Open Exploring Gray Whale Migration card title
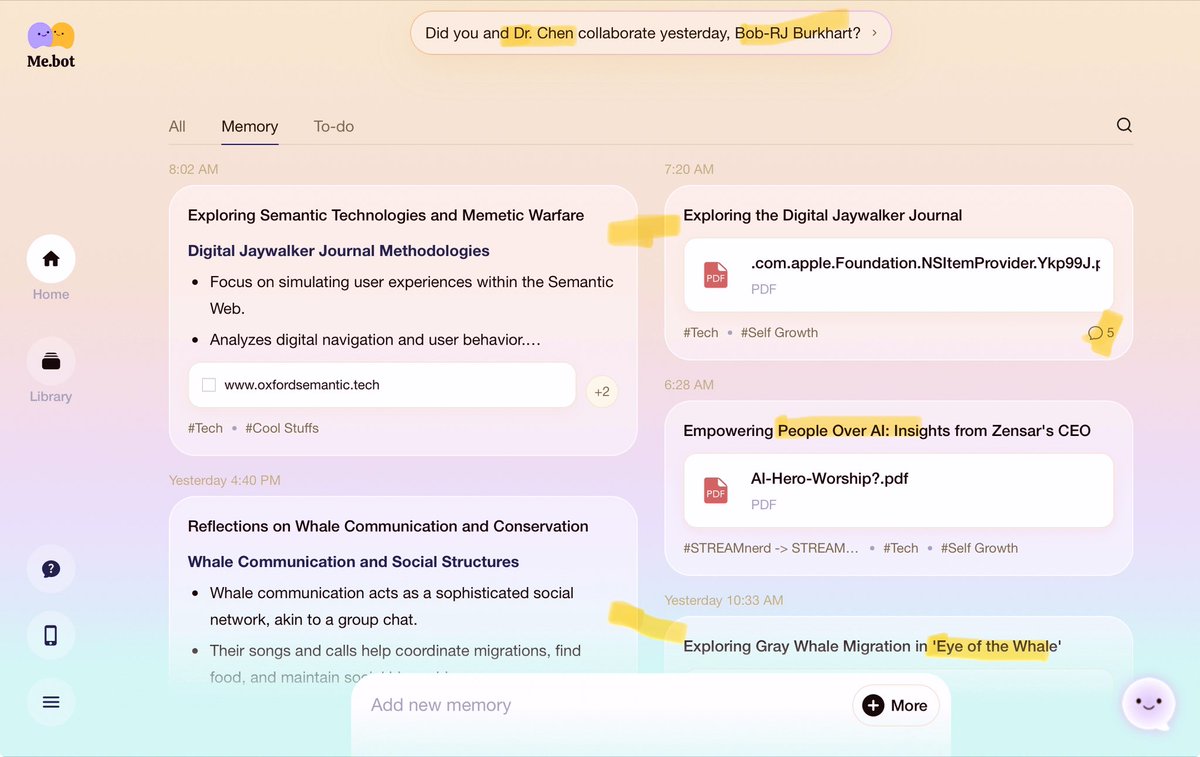The image size is (1200, 757). [x=872, y=646]
